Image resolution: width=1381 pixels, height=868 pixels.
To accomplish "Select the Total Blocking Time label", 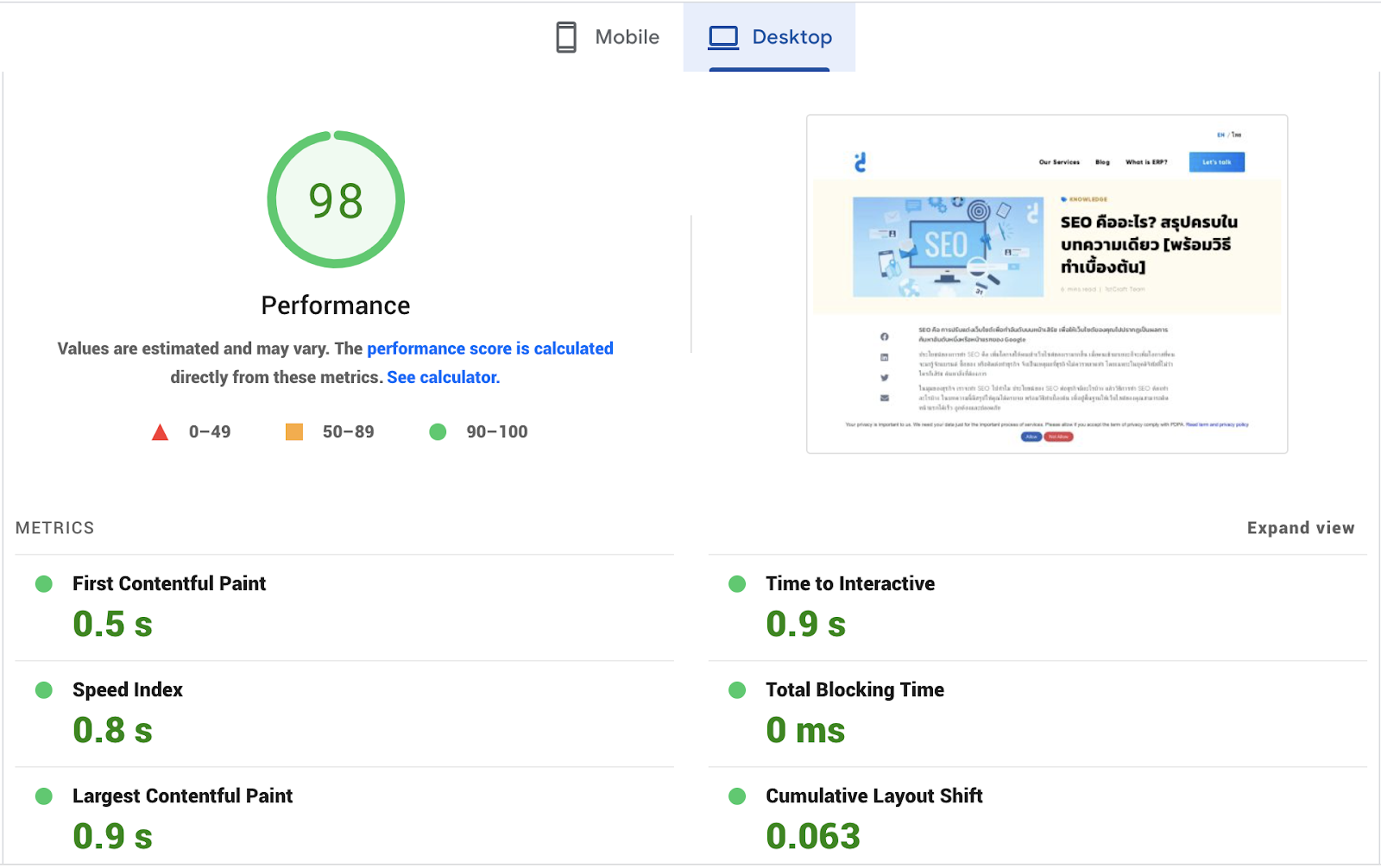I will tap(855, 690).
